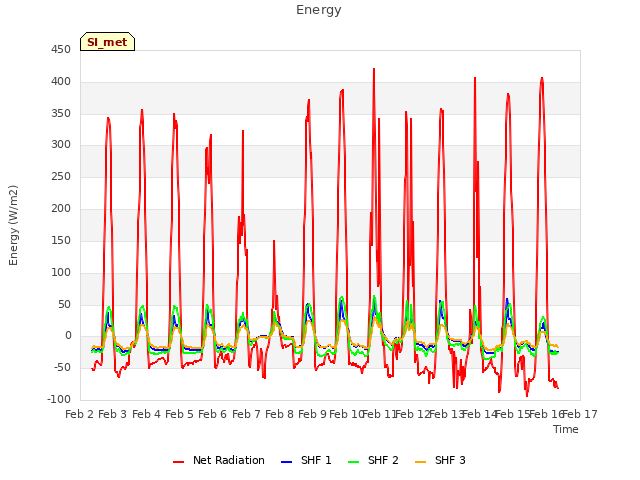Click the orange SHF 3 legend swatch
Image resolution: width=640 pixels, height=480 pixels.
(x=420, y=462)
